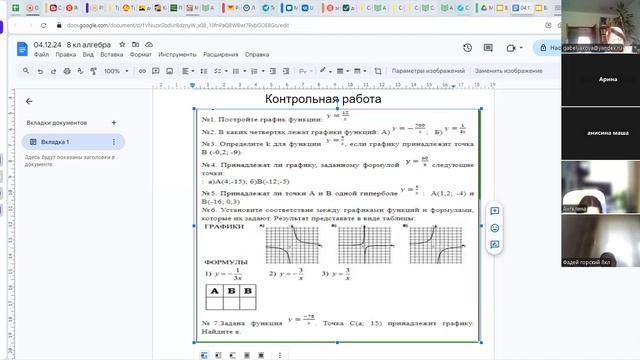
Task: Add a new document tab with plus
Action: pos(114,122)
